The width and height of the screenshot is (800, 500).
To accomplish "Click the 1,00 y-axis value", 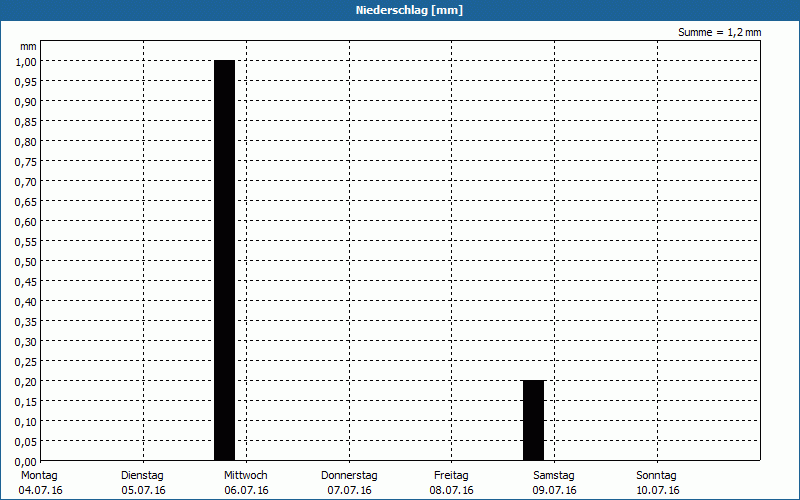I will click(x=26, y=62).
